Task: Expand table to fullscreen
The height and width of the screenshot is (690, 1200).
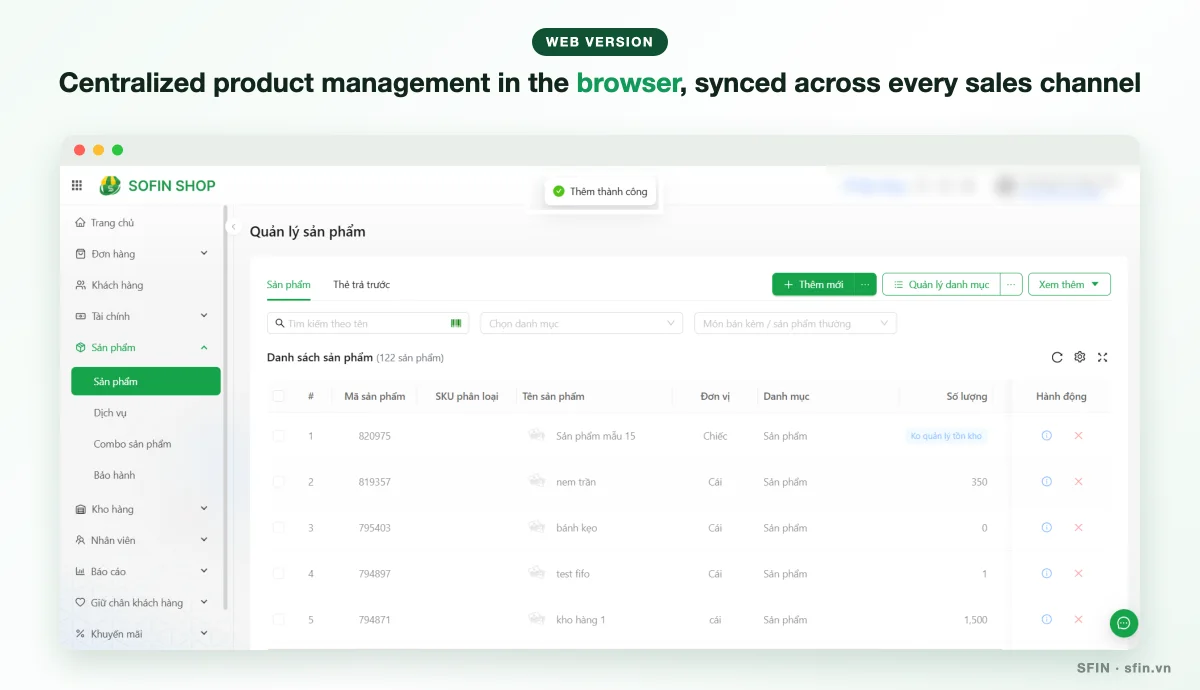Action: point(1103,357)
